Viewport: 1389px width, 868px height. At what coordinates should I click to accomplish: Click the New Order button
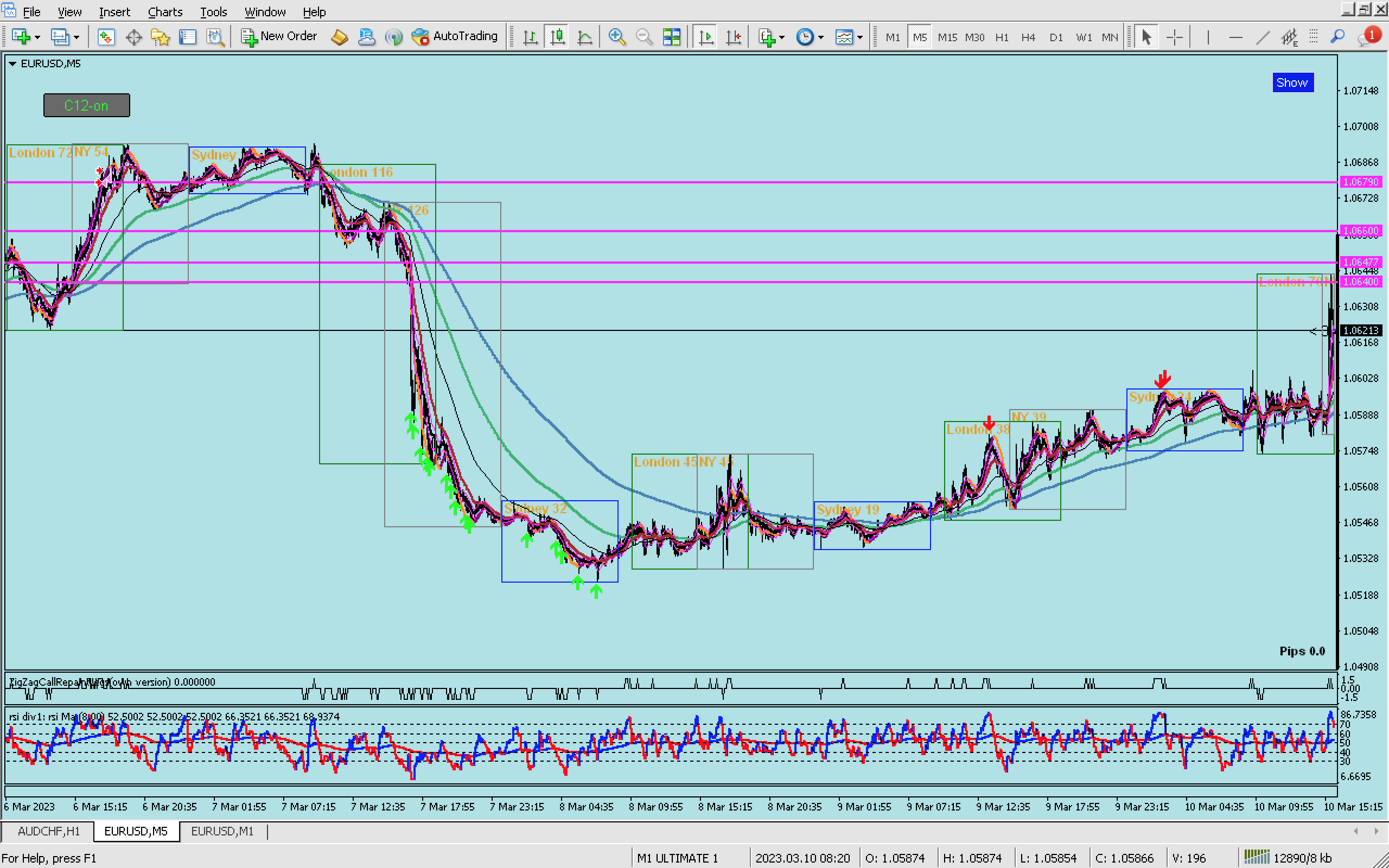(x=279, y=36)
